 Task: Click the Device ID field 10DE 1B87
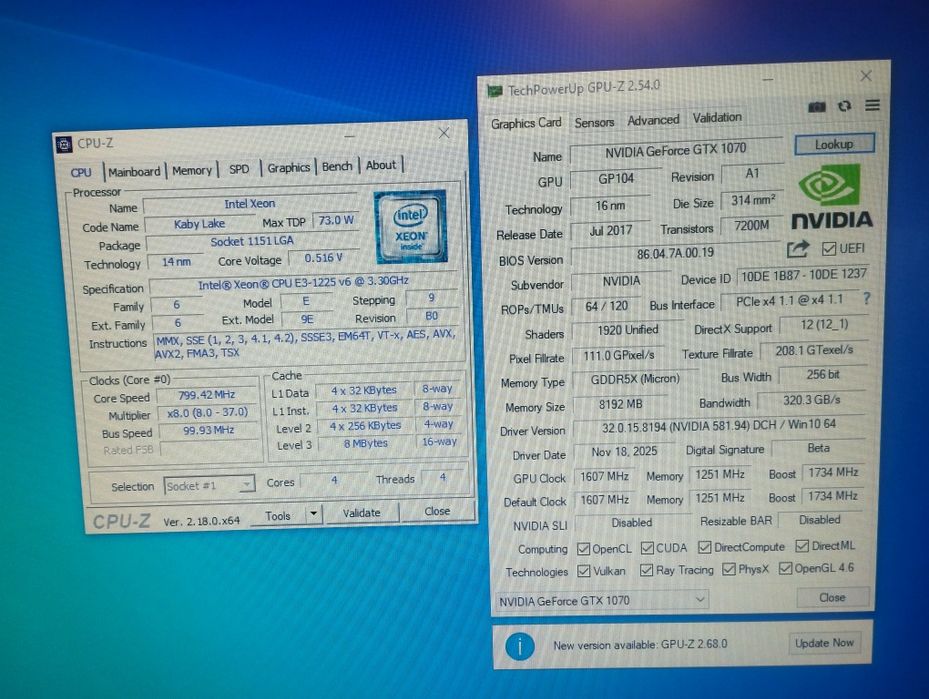click(803, 275)
